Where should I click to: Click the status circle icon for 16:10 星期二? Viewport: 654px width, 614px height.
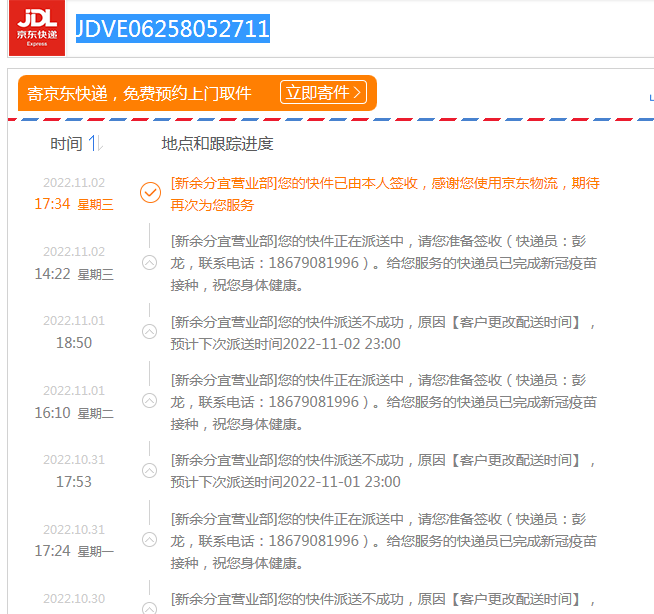click(149, 401)
